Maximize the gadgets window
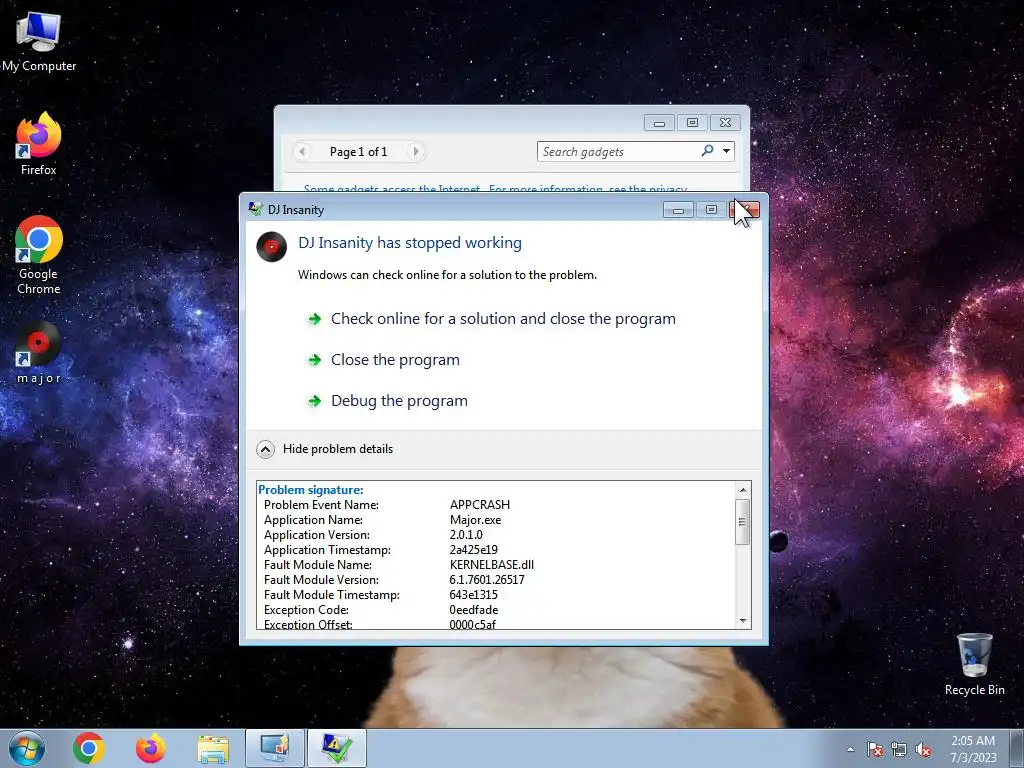Screen dimensions: 1024x768 692,123
